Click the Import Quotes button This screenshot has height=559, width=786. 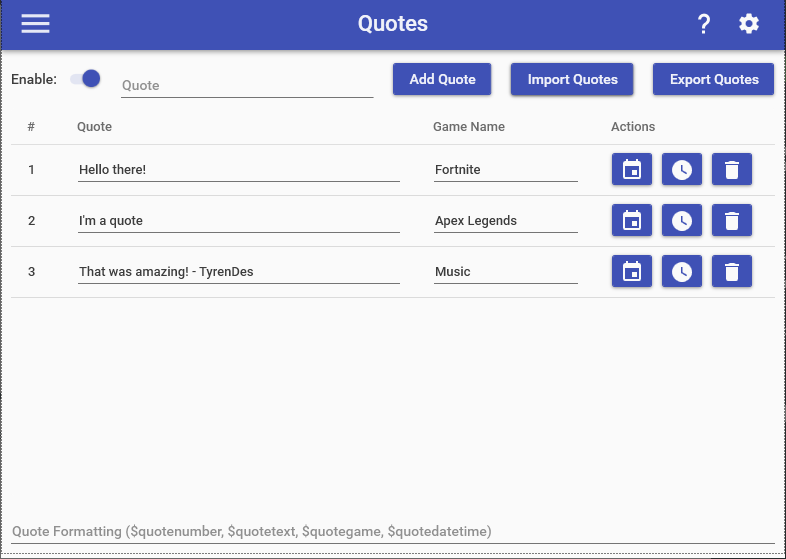pyautogui.click(x=572, y=80)
